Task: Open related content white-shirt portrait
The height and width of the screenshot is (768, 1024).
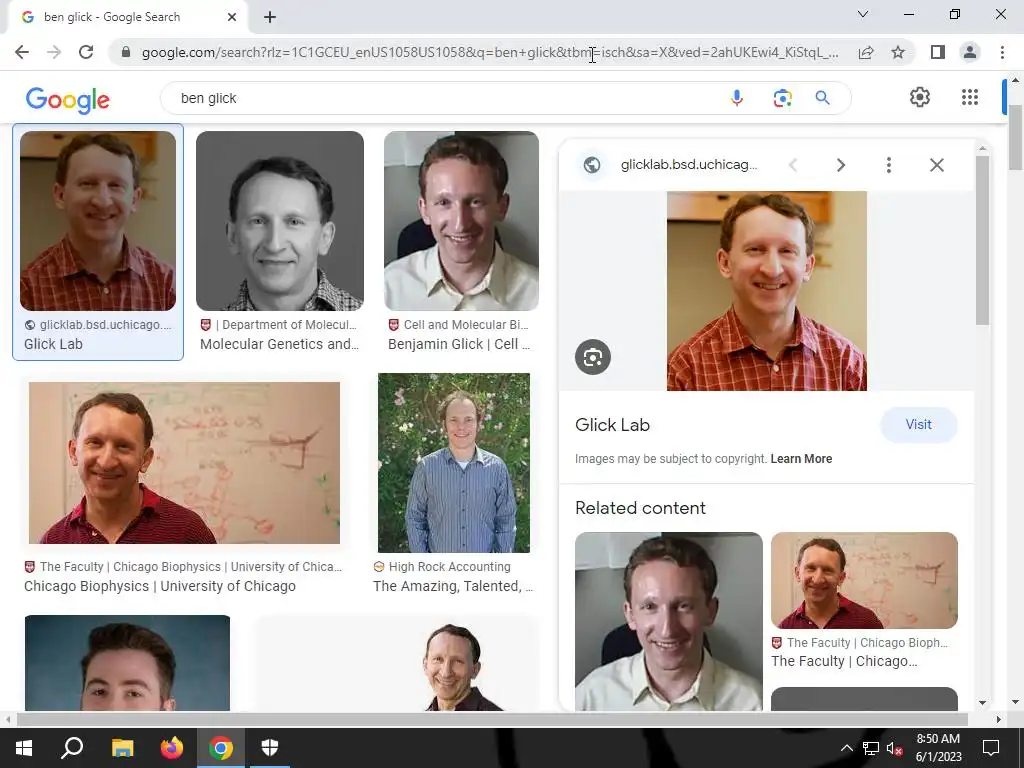Action: 669,621
